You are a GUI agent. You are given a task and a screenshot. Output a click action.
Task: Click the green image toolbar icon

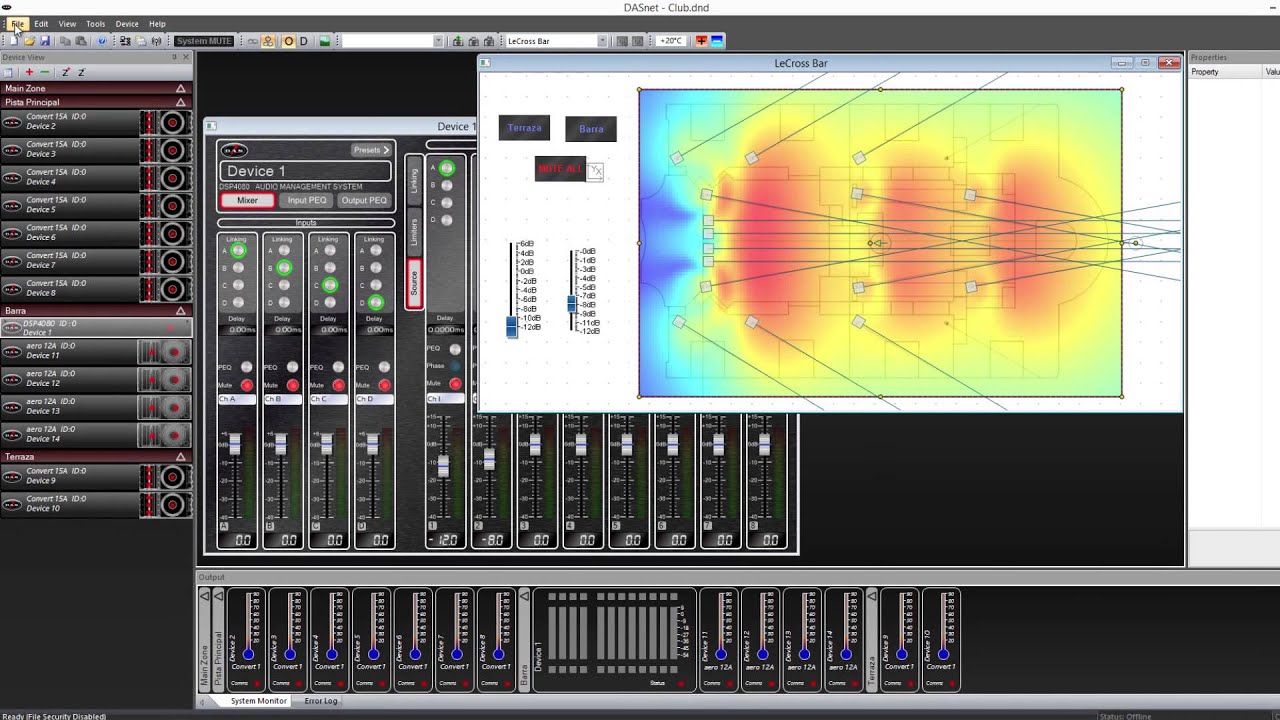[324, 41]
